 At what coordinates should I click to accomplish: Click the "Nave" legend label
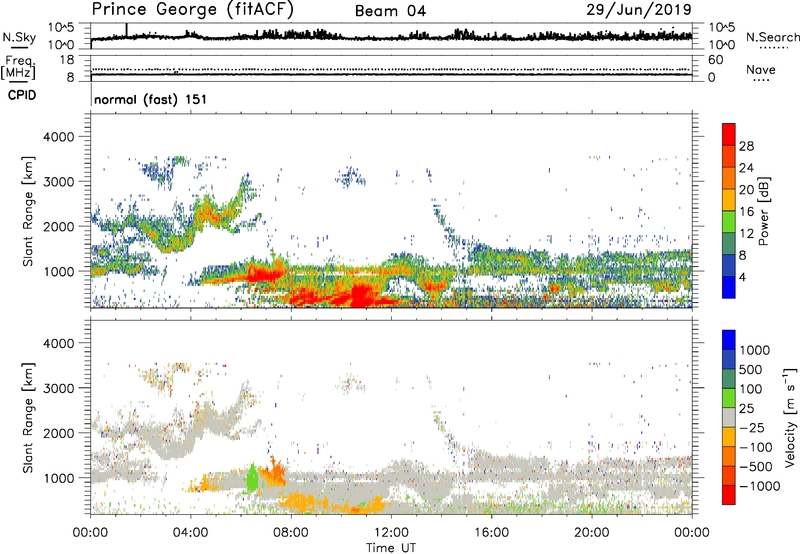pyautogui.click(x=761, y=70)
